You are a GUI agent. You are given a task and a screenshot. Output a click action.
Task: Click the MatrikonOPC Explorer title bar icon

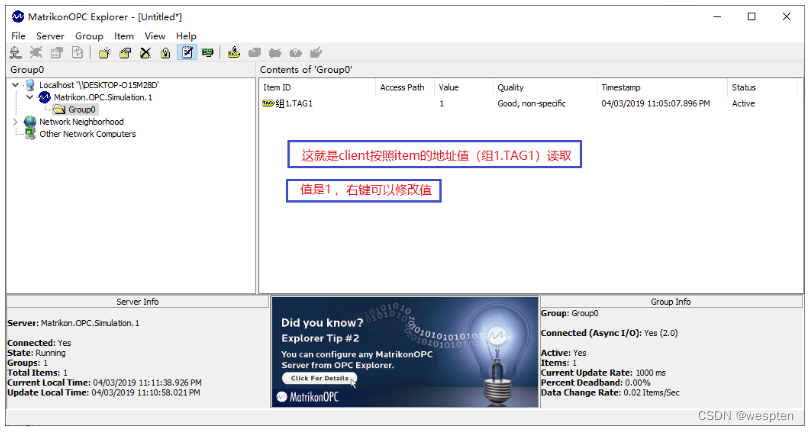pyautogui.click(x=18, y=17)
